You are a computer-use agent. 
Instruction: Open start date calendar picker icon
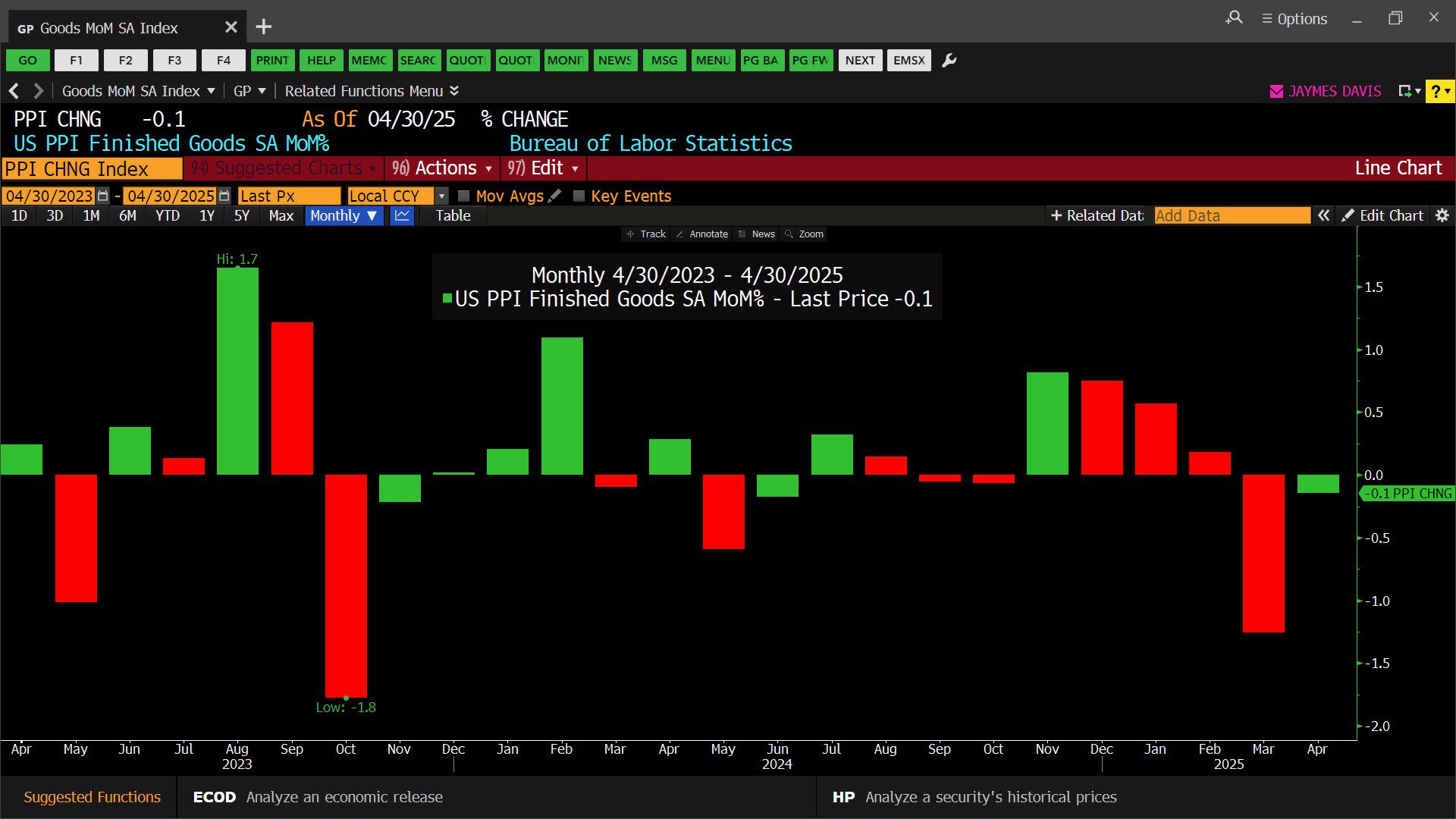(103, 196)
